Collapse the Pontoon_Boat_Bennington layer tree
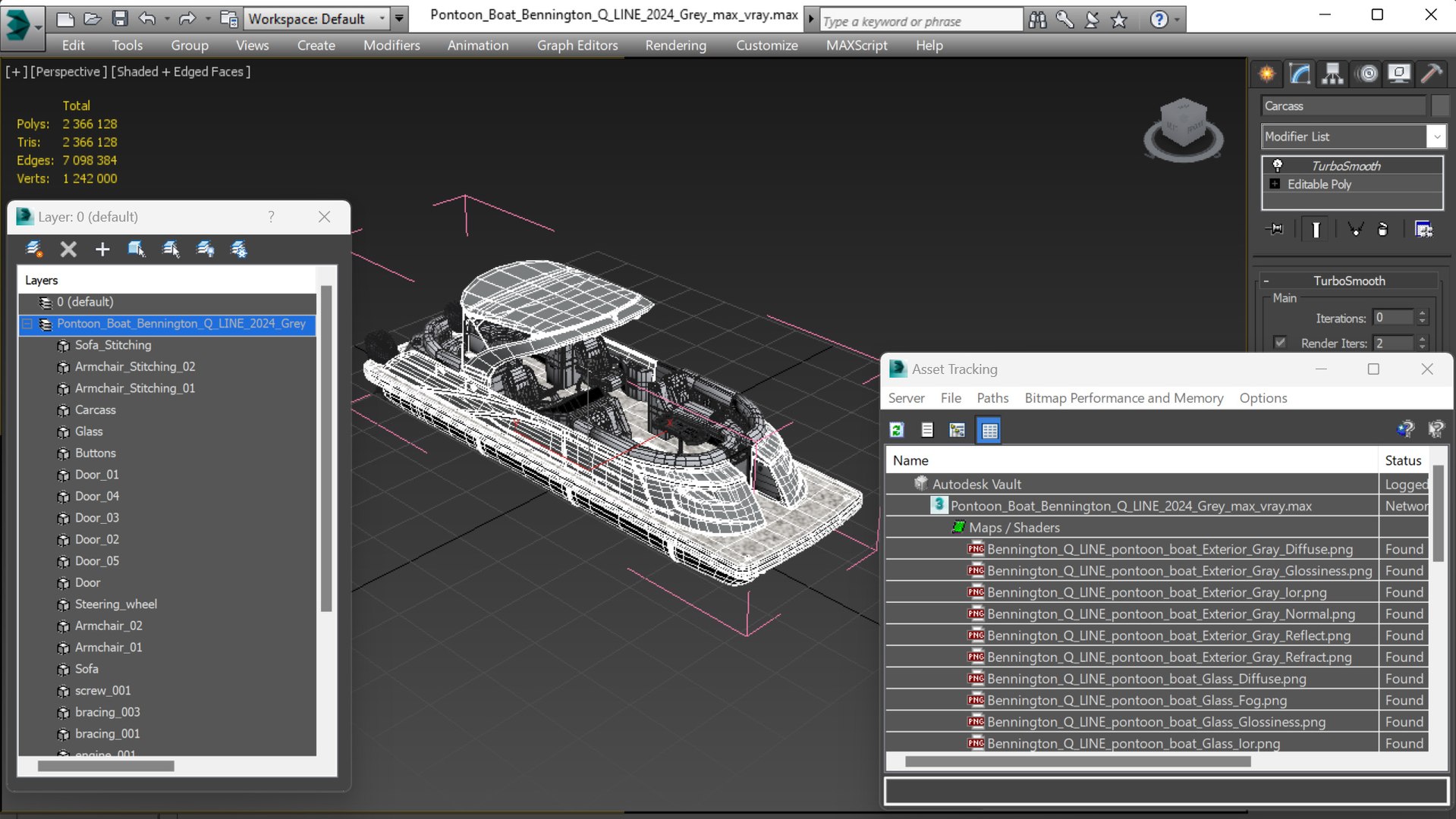 click(x=27, y=324)
